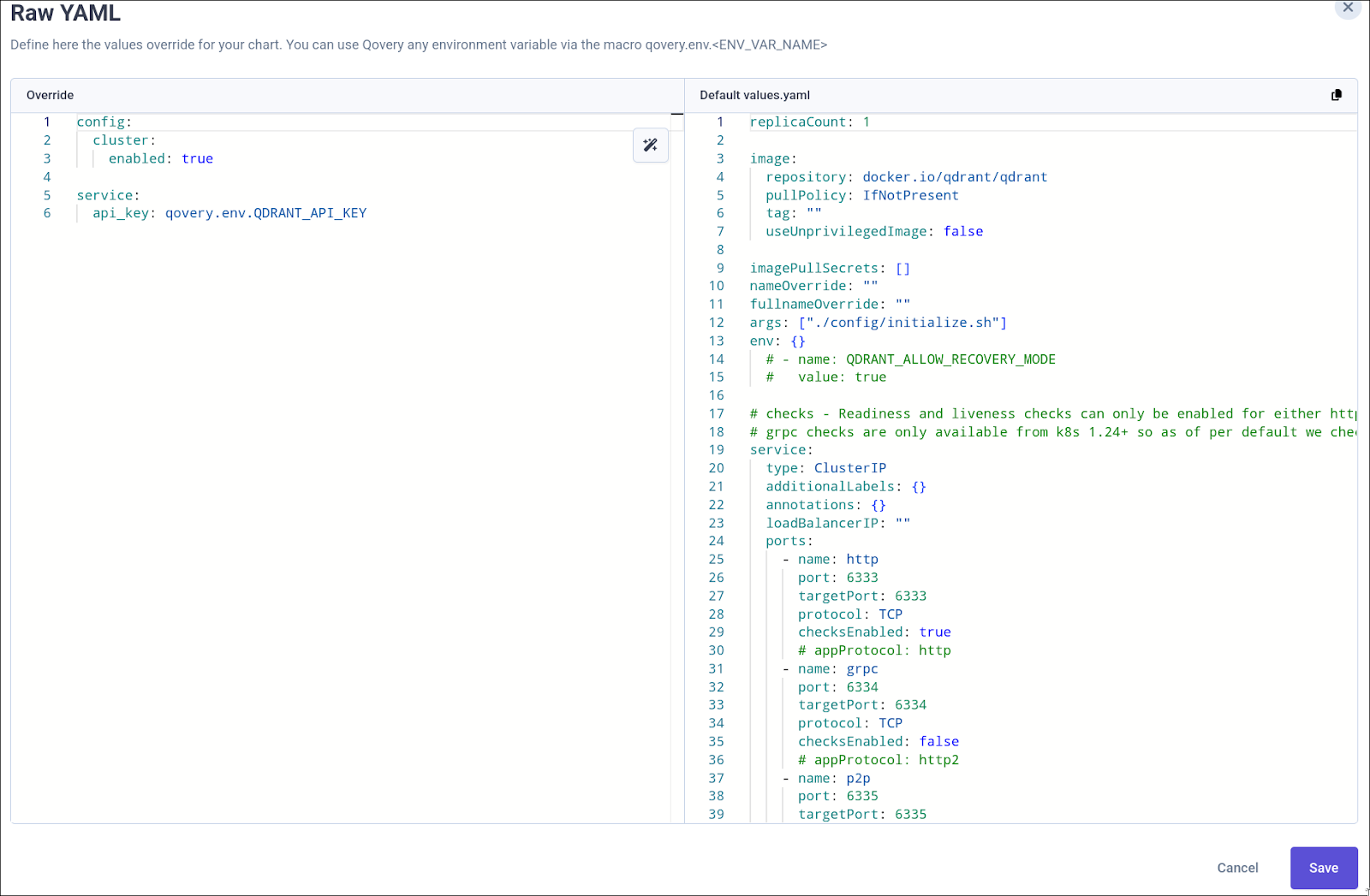The image size is (1370, 896).
Task: Click the magic wand format icon
Action: 651,145
